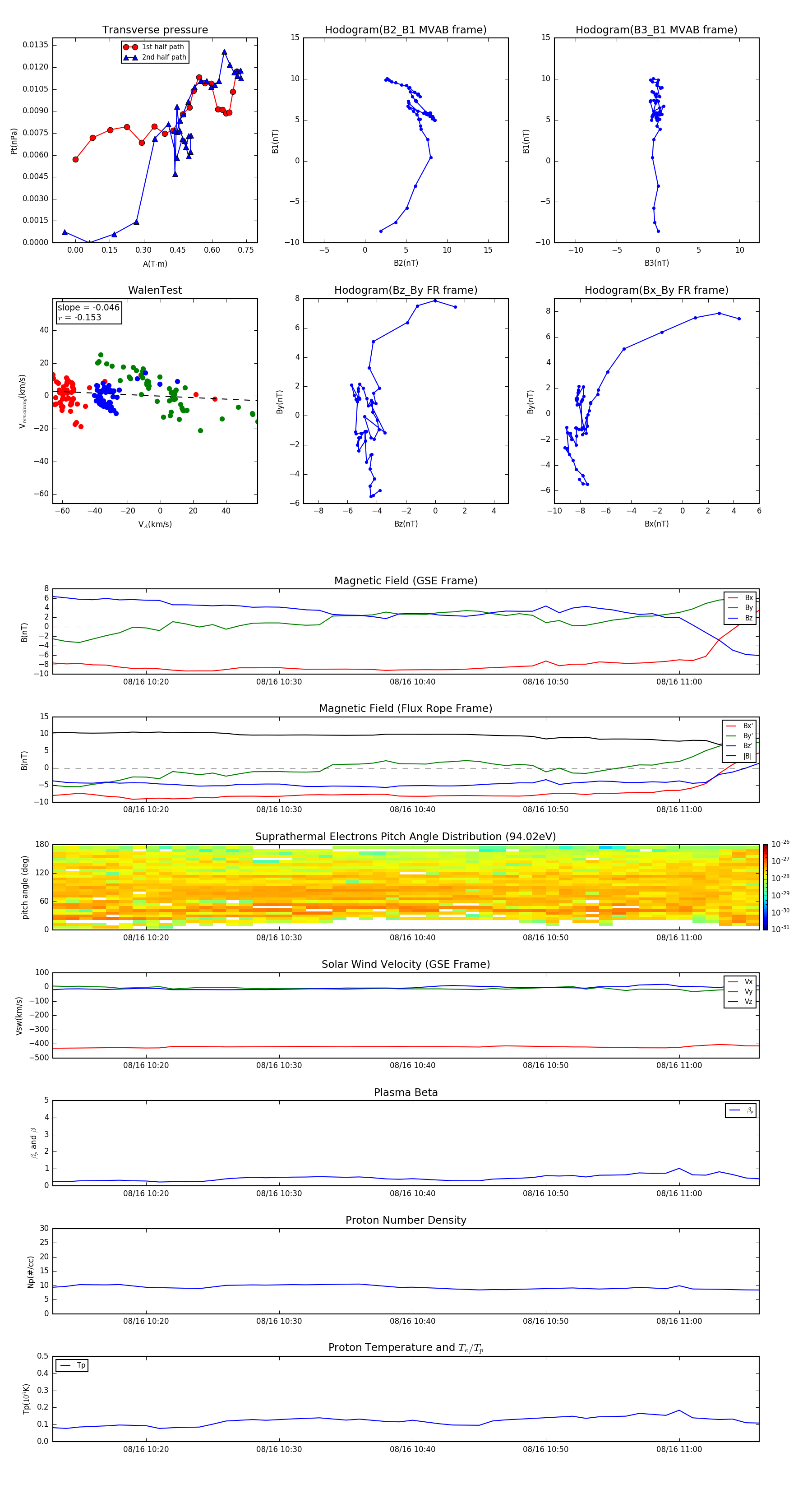Click the 'Proton Temperature and Te/Tp' title
The width and height of the screenshot is (812, 1489).
(406, 1348)
